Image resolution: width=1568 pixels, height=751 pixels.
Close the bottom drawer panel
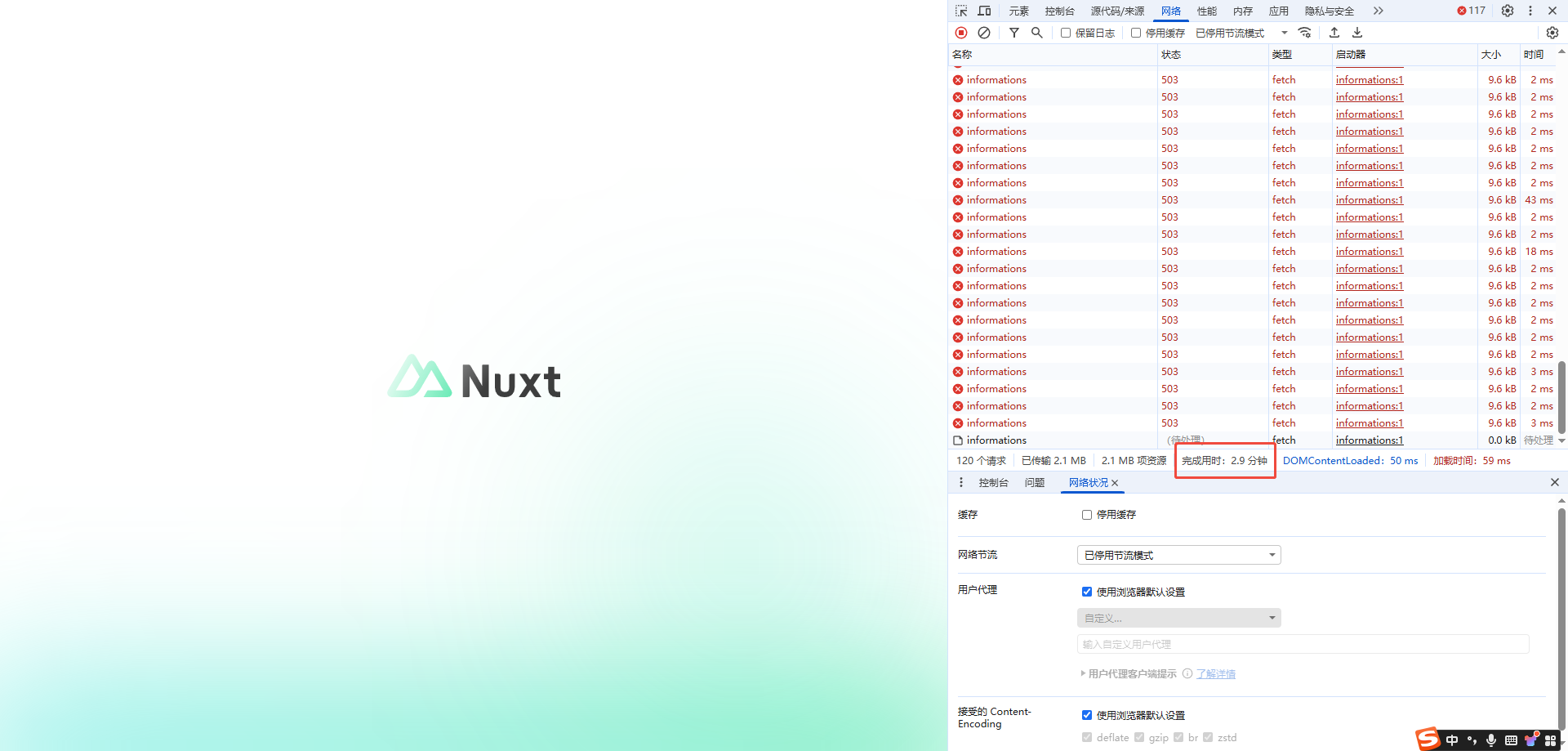coord(1555,482)
